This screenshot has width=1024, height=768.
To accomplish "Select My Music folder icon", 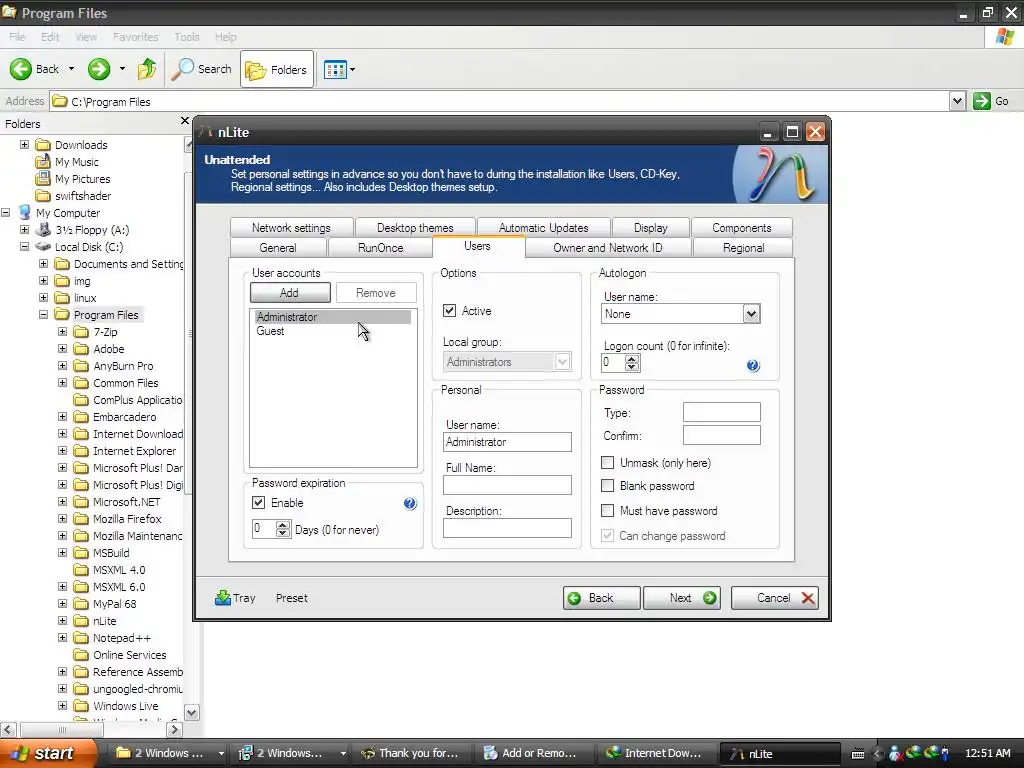I will (43, 161).
